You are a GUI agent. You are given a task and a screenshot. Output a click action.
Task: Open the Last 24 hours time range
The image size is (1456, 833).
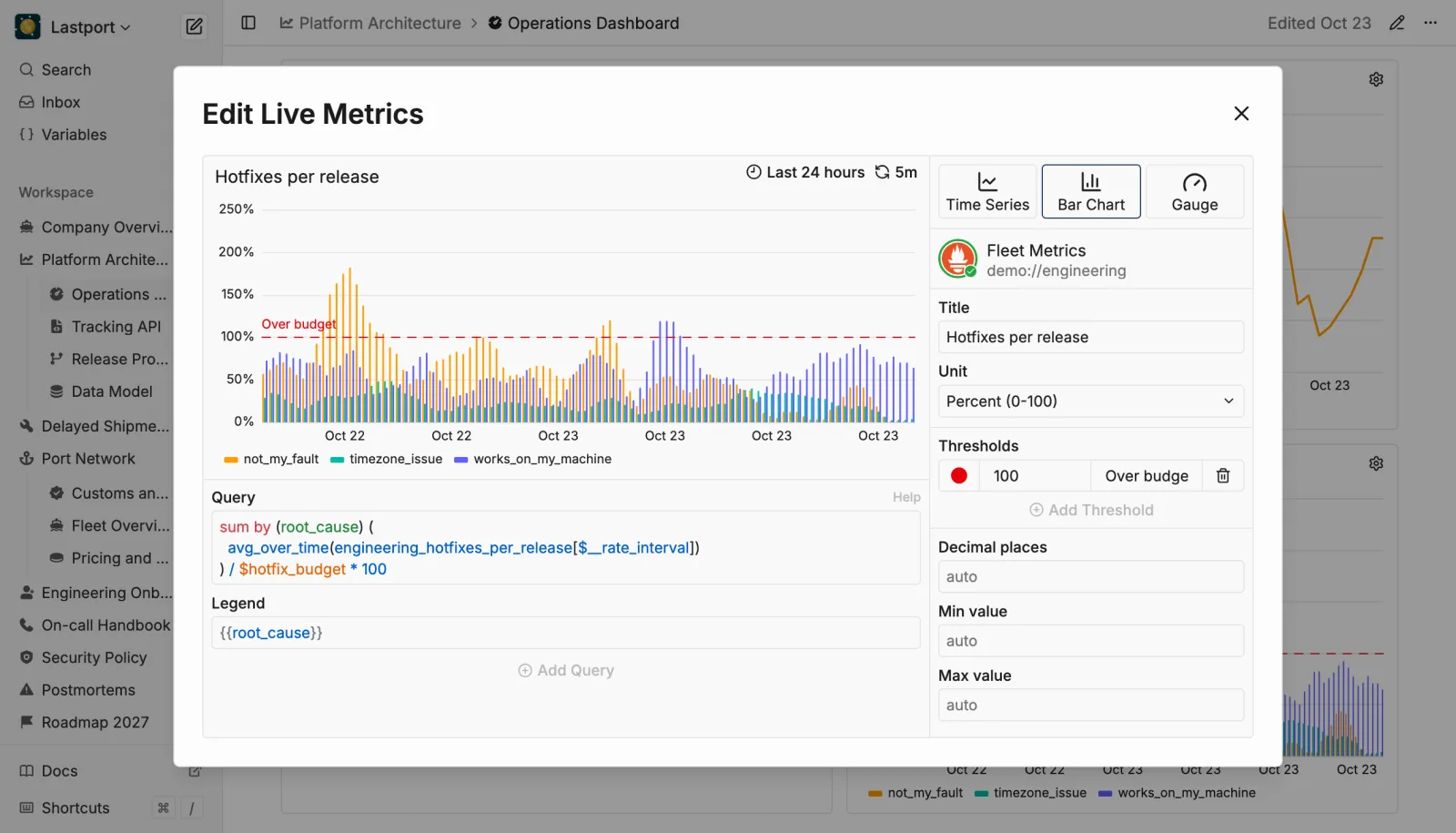(805, 172)
